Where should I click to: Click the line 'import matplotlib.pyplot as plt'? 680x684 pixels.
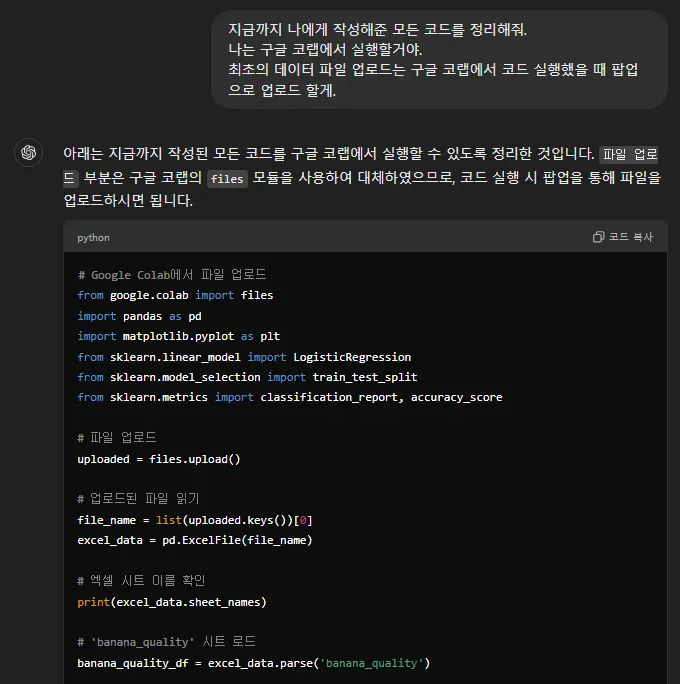click(x=178, y=336)
